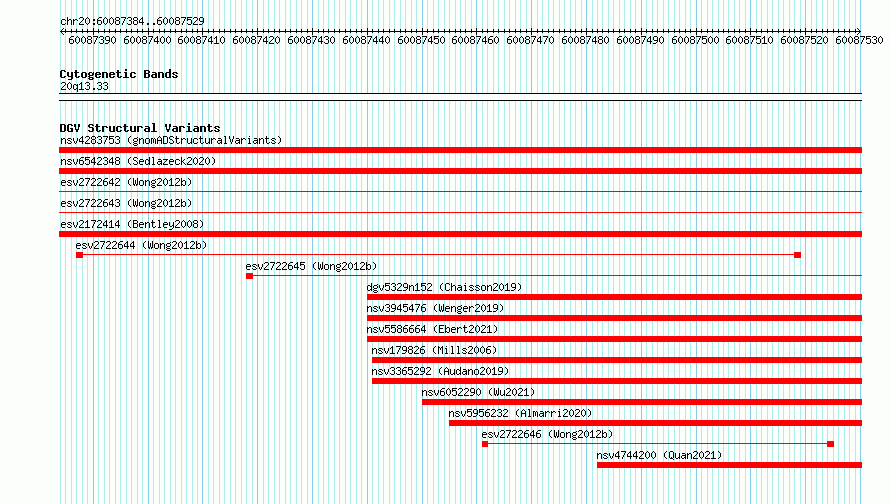Open dgv5329n152 Chaisson2019 variant label
The image size is (890, 504).
coord(444,287)
